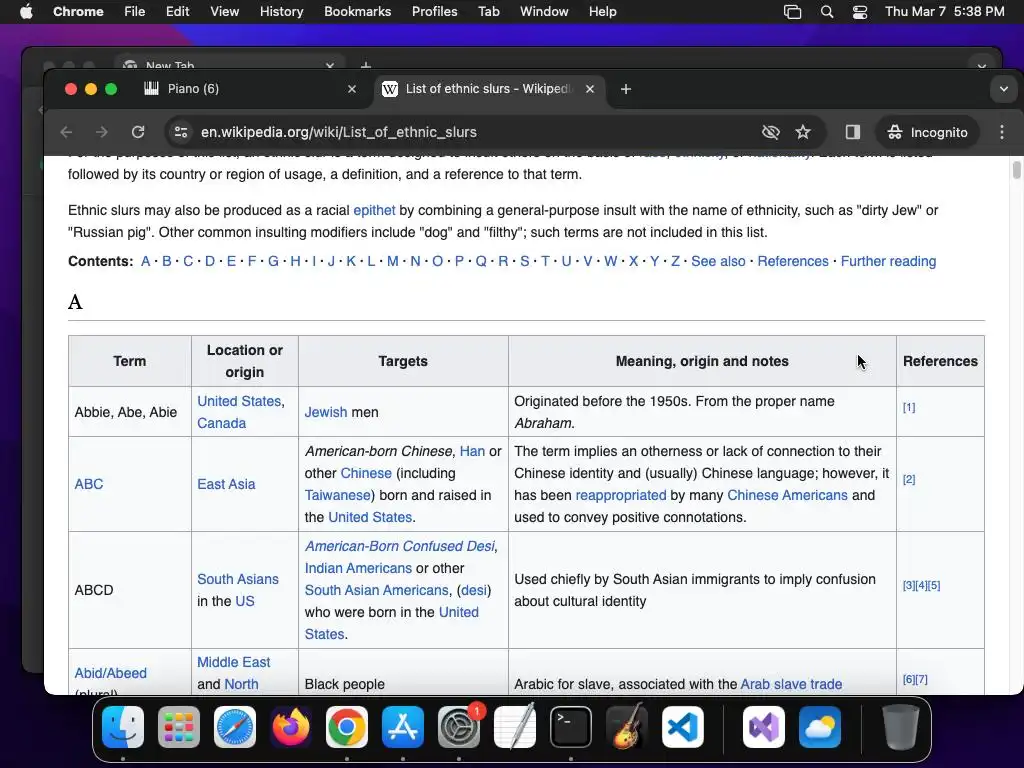The width and height of the screenshot is (1024, 768).
Task: Launch GarageBand from the Dock
Action: (x=627, y=727)
